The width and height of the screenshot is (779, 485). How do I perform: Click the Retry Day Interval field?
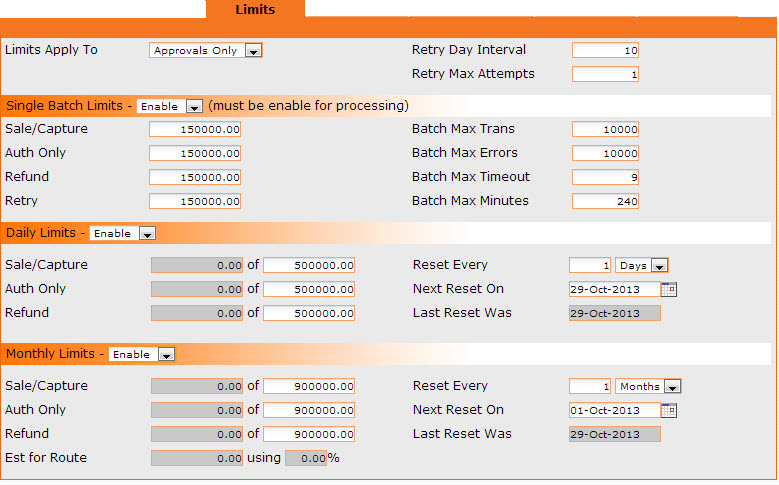click(x=606, y=50)
